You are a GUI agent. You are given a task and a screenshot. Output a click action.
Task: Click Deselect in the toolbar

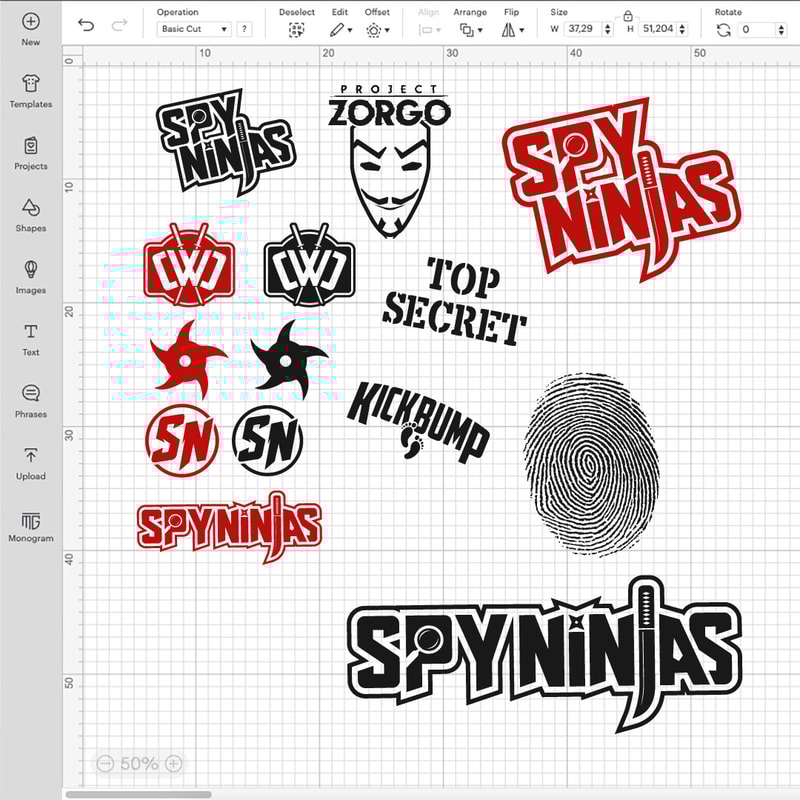(x=296, y=30)
